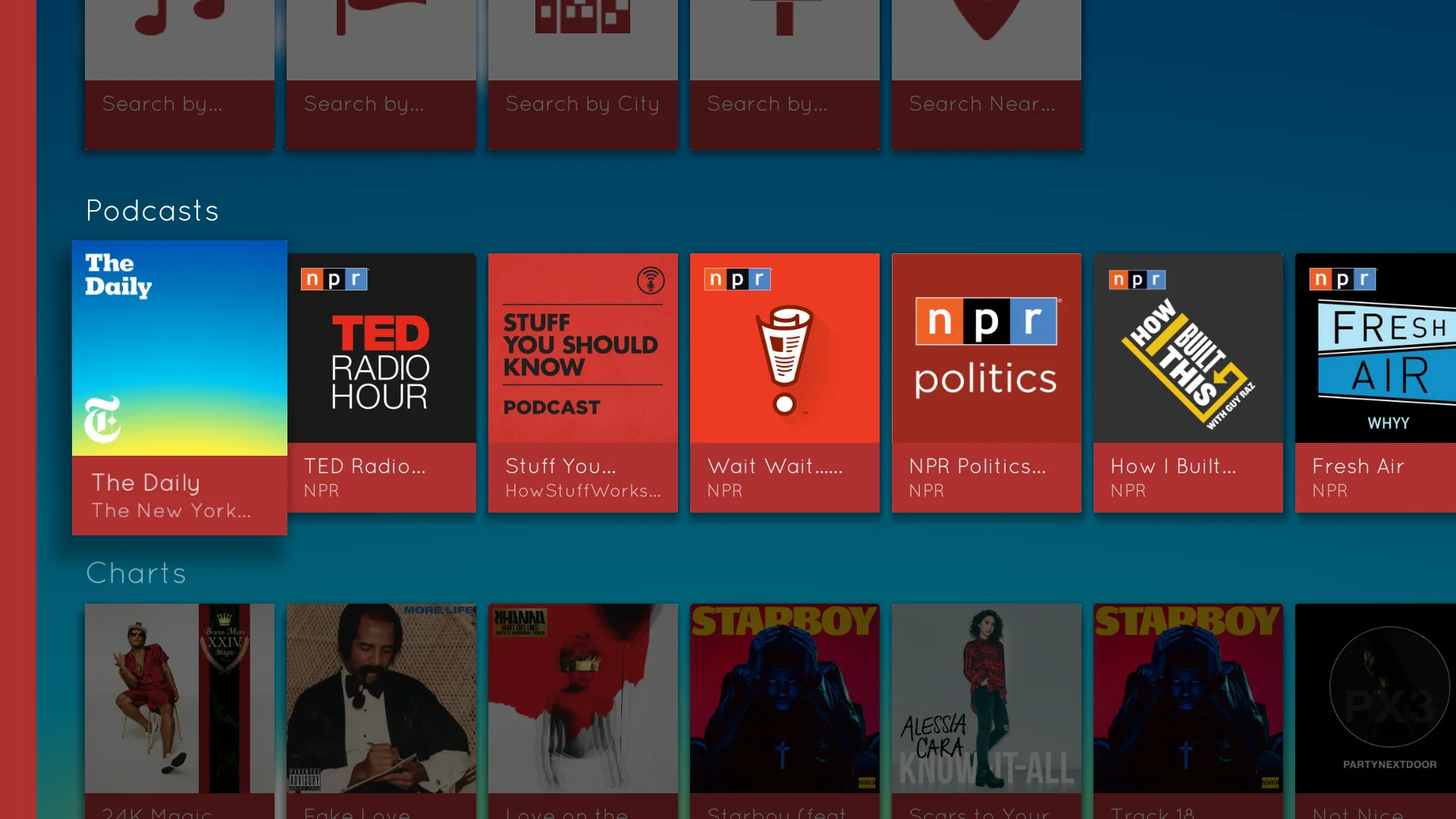Select Stuff You Should Know podcast

583,383
